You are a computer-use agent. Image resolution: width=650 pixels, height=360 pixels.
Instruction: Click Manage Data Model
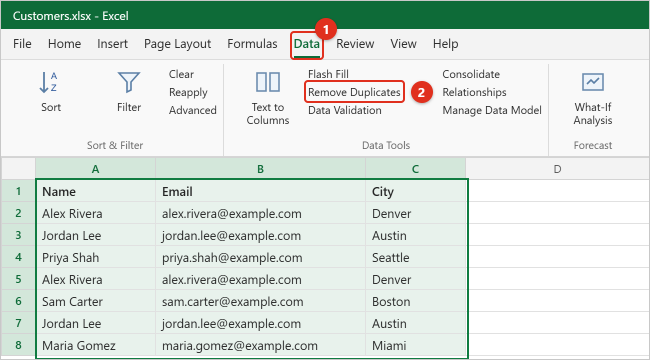pyautogui.click(x=492, y=110)
